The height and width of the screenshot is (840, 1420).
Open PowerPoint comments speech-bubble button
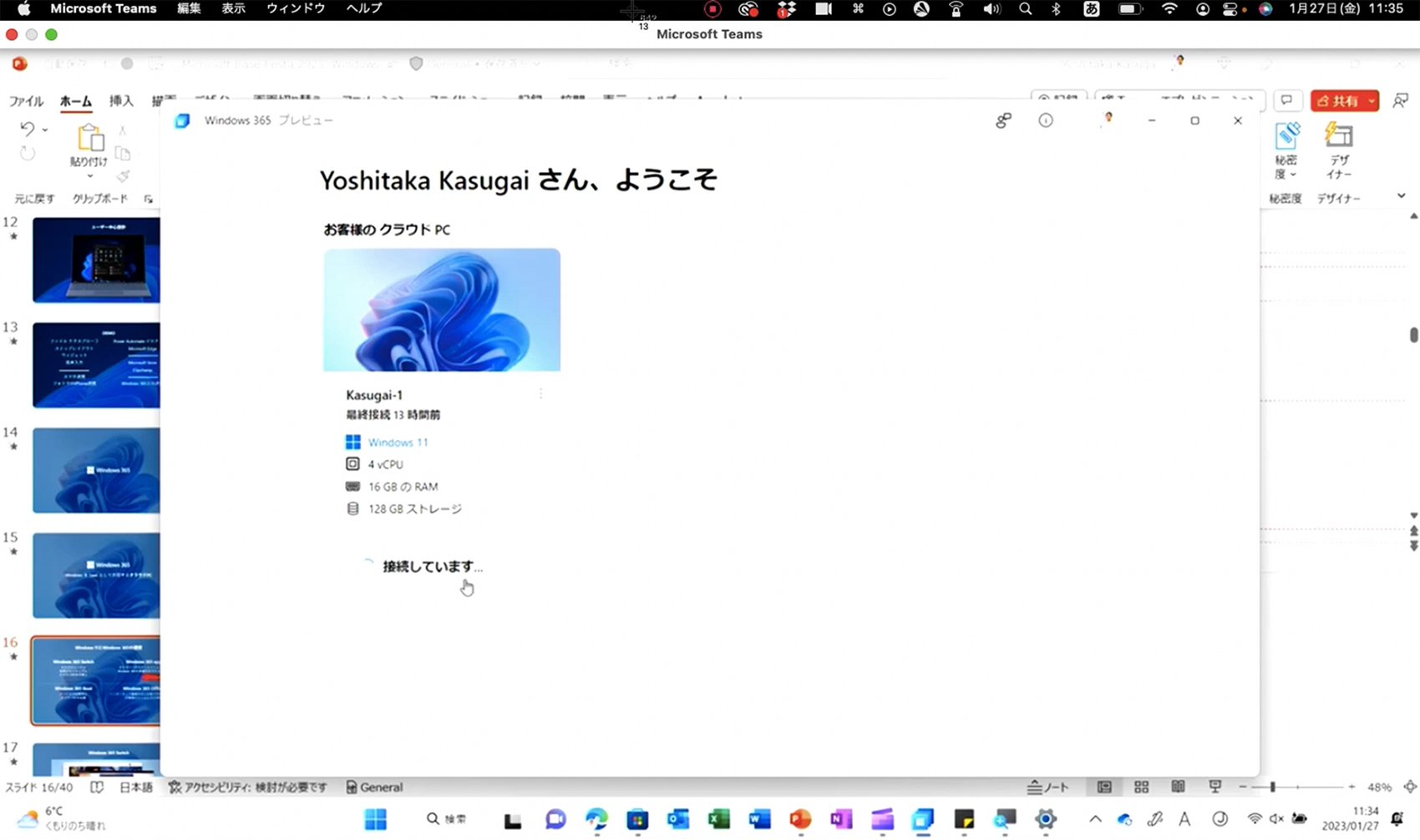[x=1287, y=100]
